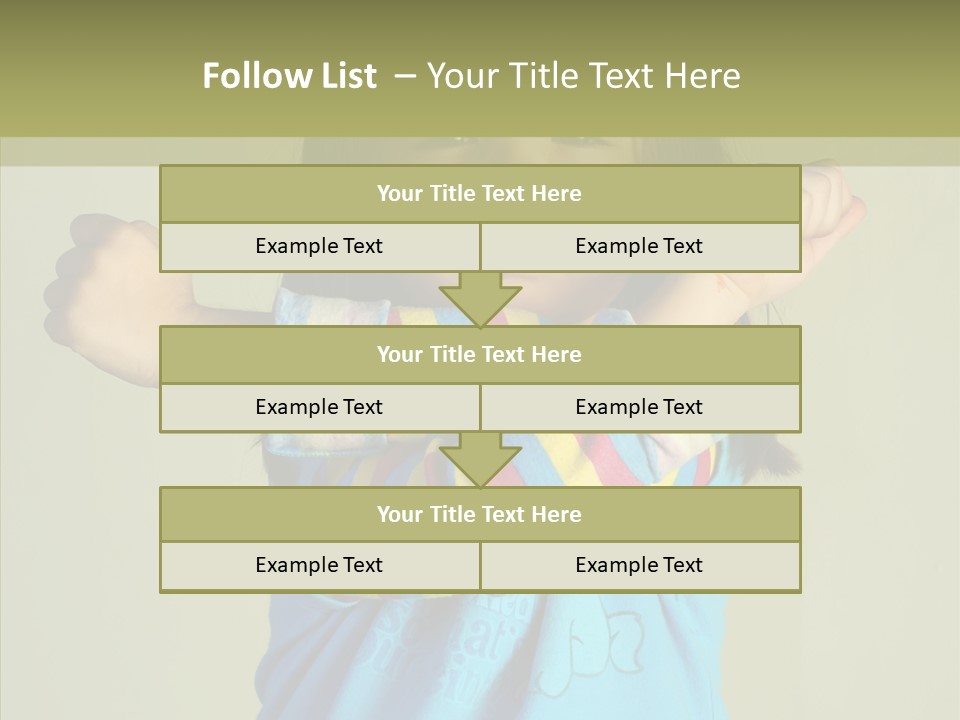Click down arrow between first and second blocks
The image size is (960, 720).
[x=480, y=299]
